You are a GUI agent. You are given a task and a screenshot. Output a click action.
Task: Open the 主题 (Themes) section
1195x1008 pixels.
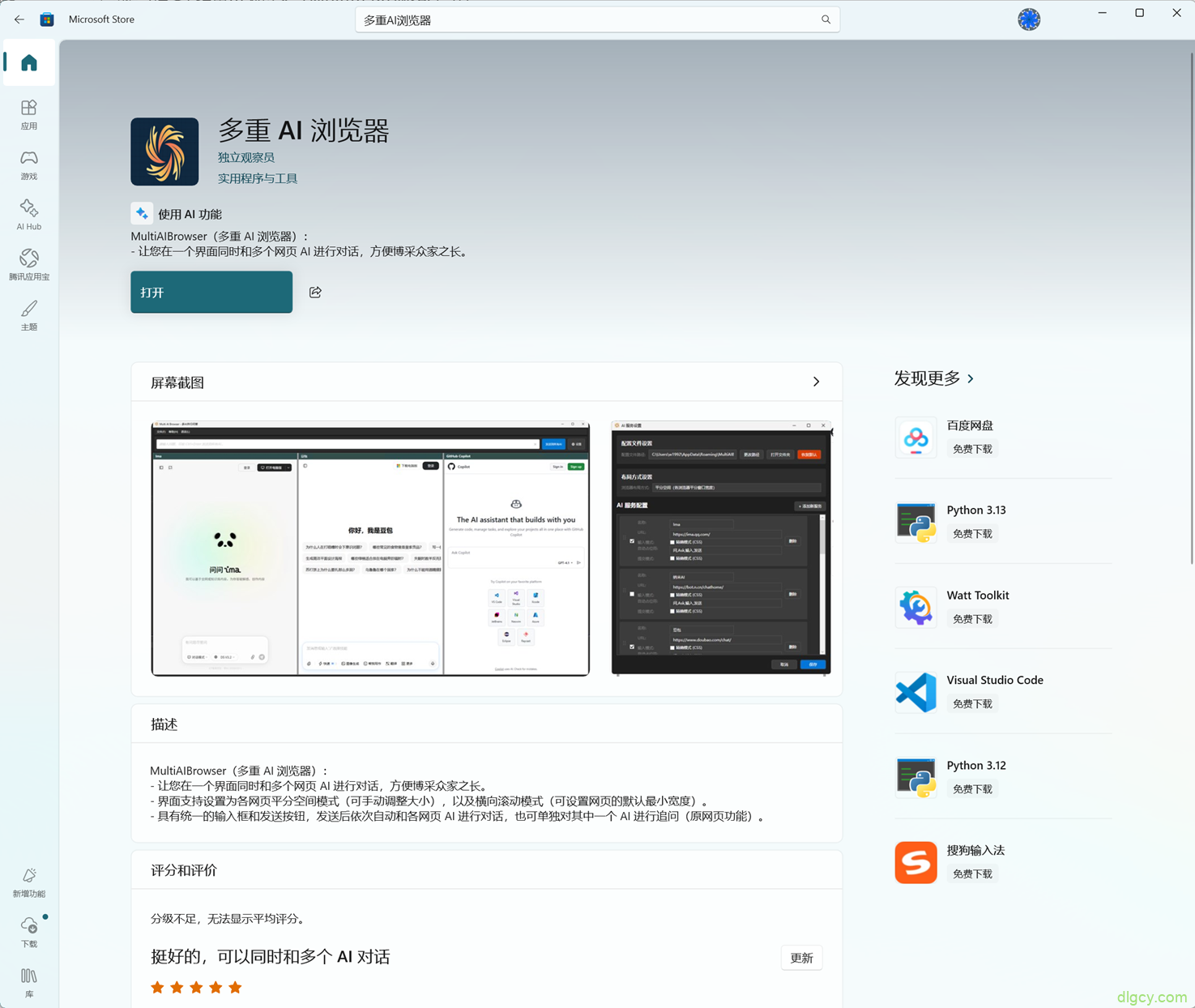coord(28,315)
